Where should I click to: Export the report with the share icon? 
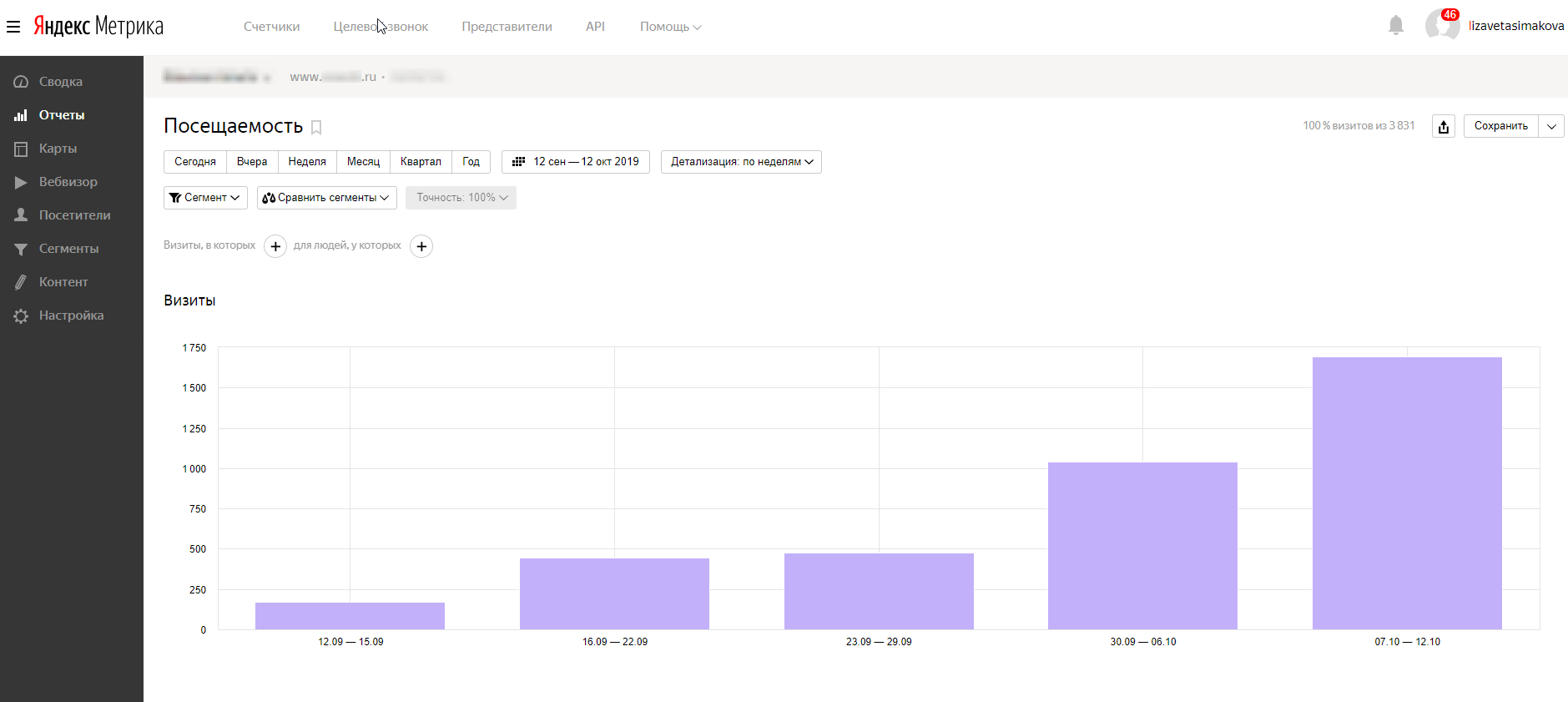1444,126
